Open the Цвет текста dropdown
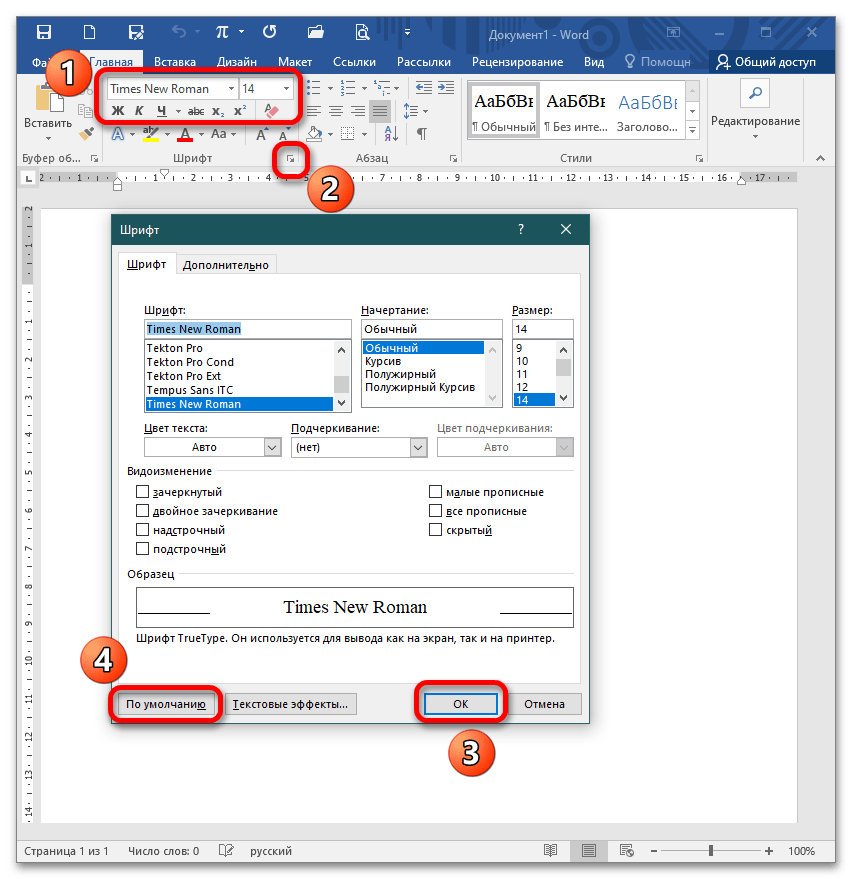The width and height of the screenshot is (852, 879). pos(272,447)
